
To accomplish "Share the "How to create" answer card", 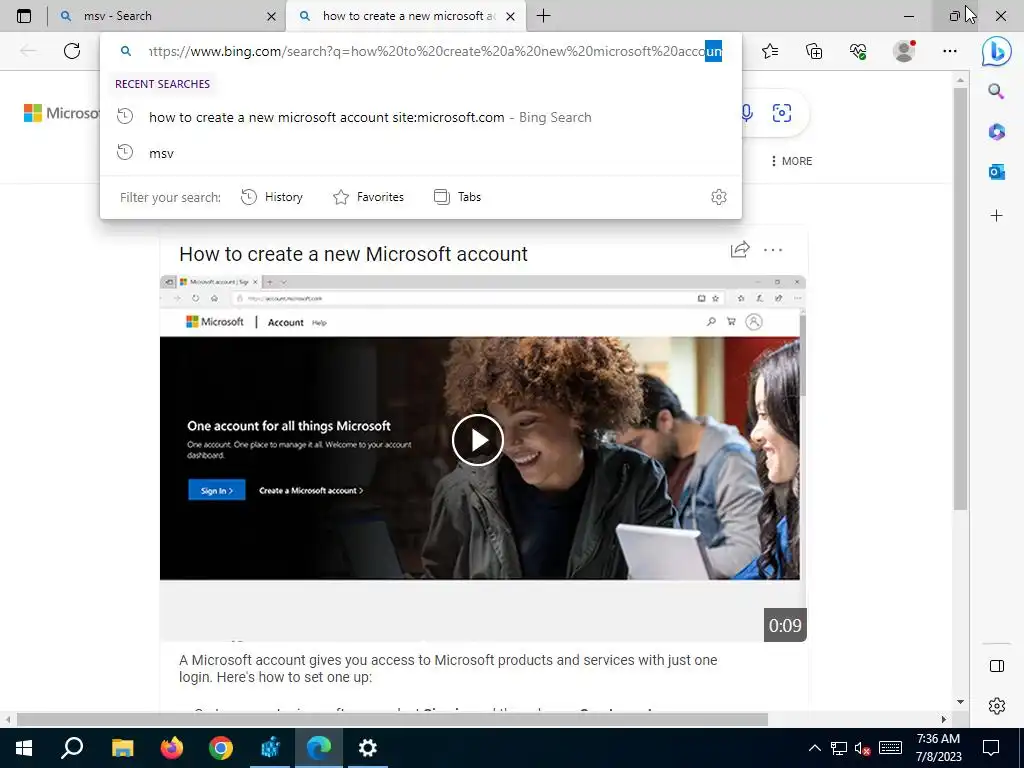I will pos(740,249).
